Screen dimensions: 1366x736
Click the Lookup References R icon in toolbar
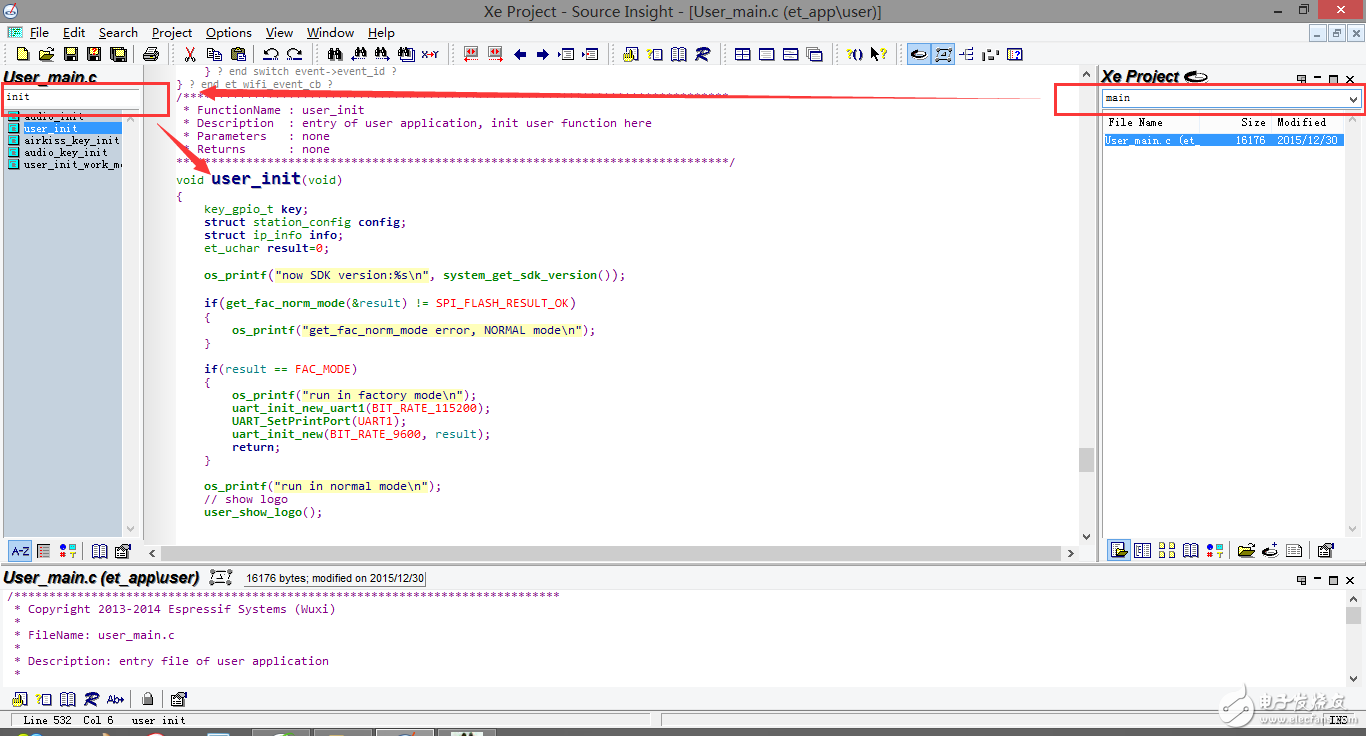click(x=703, y=54)
